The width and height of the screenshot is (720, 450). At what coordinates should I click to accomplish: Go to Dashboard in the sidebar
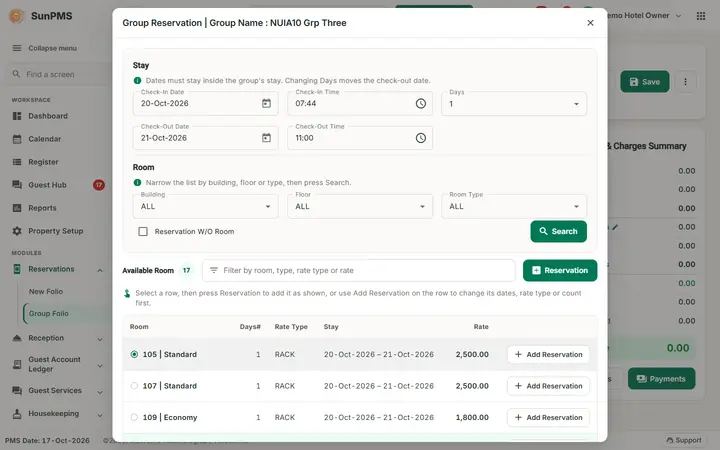[48, 116]
